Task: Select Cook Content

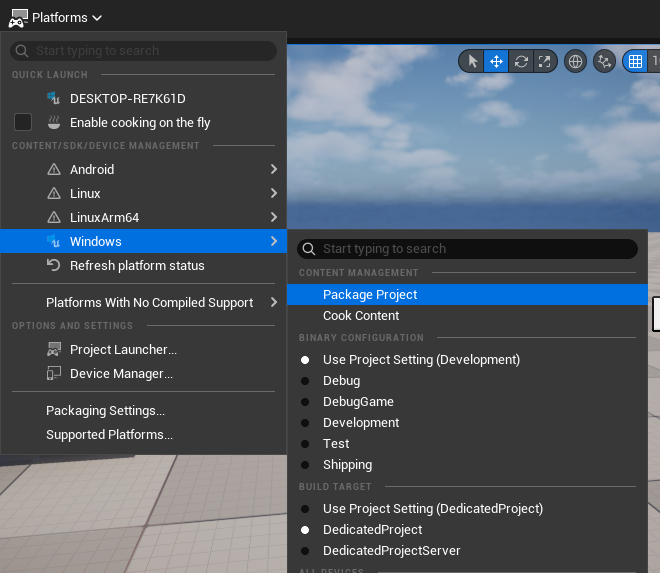Action: click(x=467, y=316)
